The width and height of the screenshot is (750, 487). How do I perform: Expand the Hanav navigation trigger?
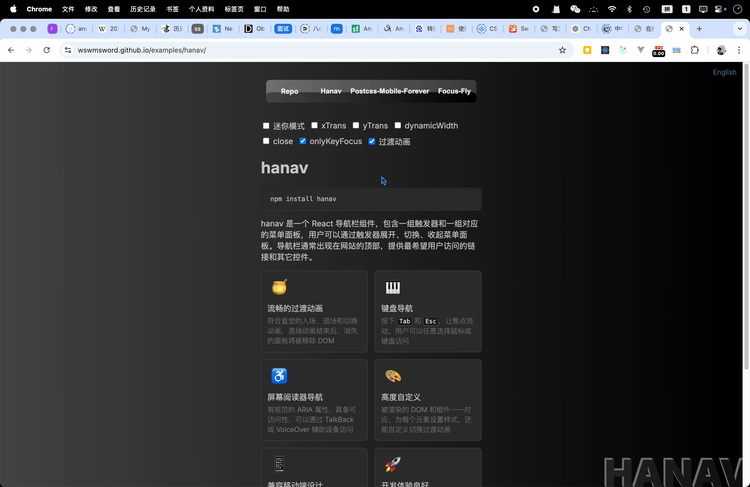pos(331,91)
